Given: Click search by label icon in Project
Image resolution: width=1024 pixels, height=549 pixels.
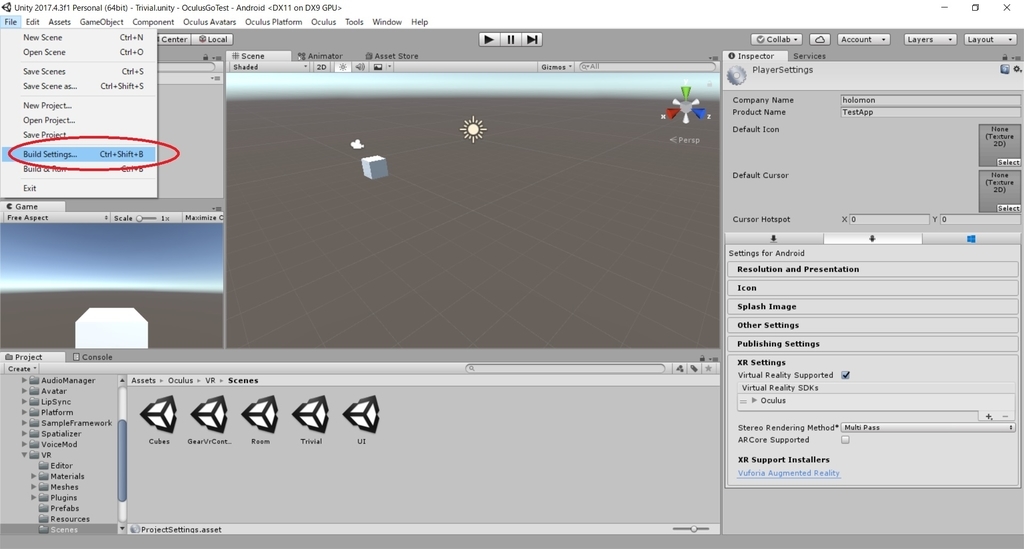Looking at the screenshot, I should click(x=694, y=368).
